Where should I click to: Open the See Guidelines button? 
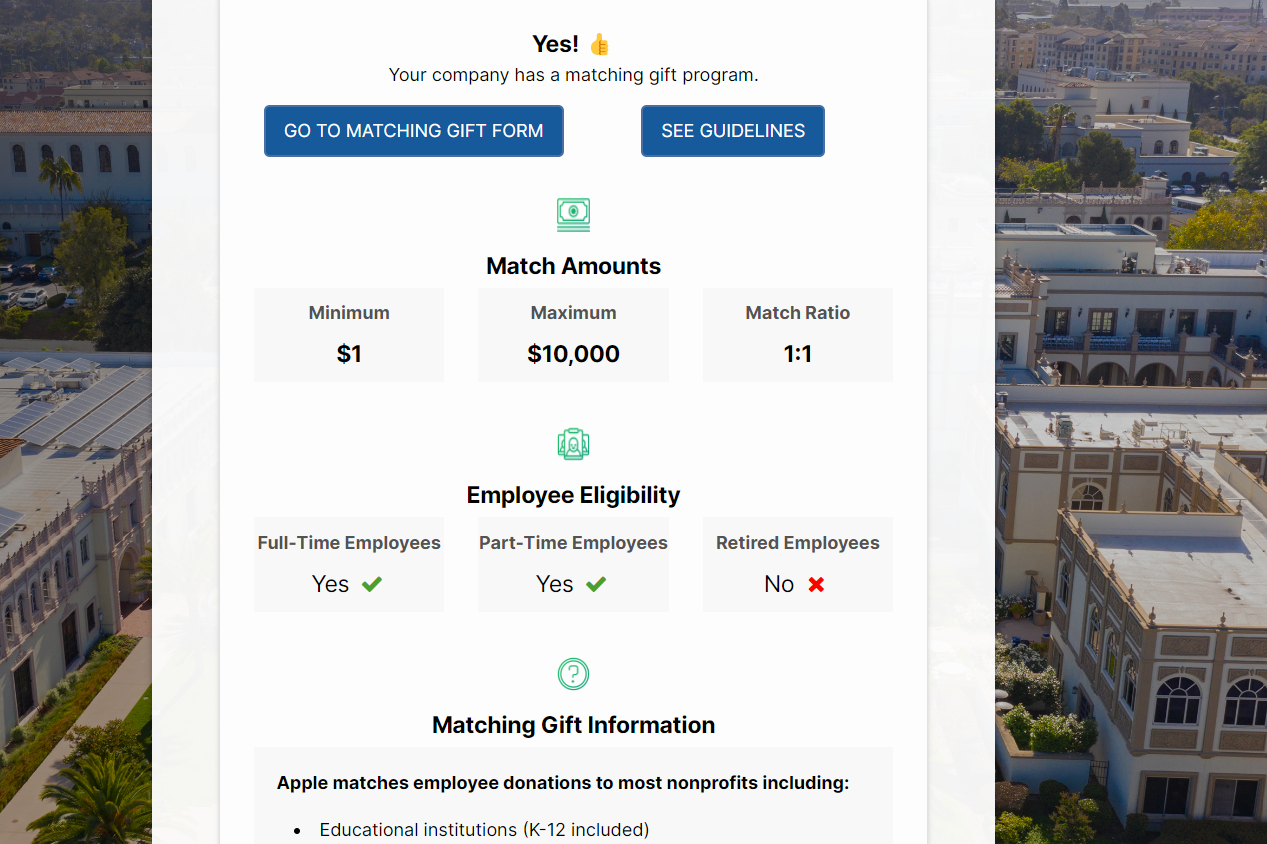(733, 131)
